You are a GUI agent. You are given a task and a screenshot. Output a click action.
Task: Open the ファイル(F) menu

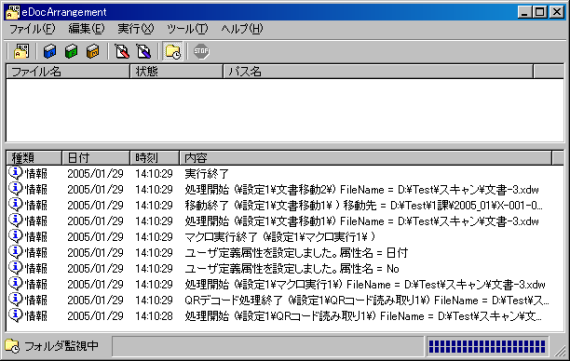32,29
